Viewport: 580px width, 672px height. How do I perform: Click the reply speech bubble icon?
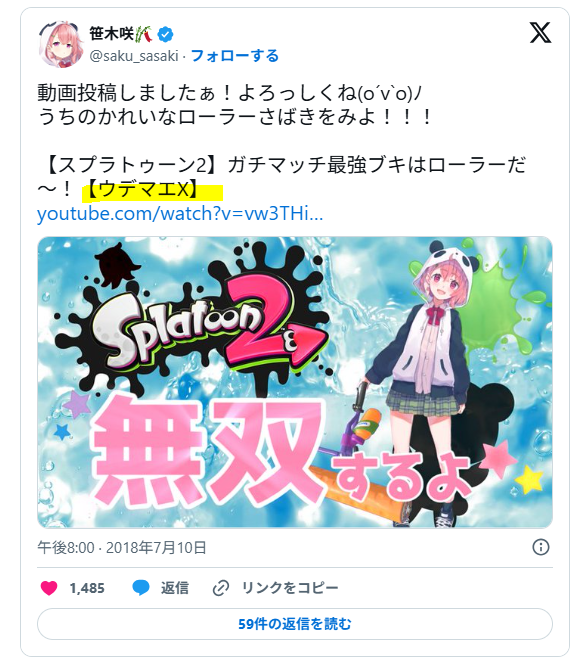[x=141, y=587]
